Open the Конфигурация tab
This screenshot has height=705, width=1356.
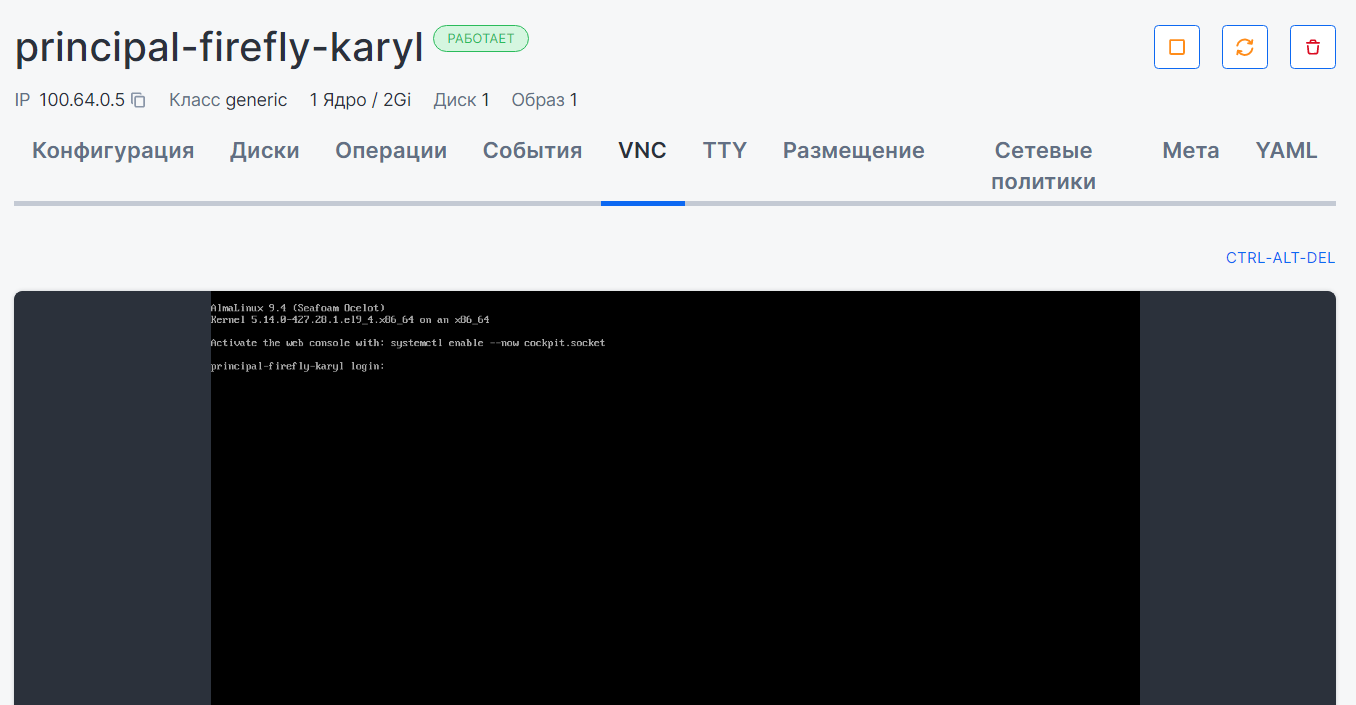pyautogui.click(x=113, y=151)
